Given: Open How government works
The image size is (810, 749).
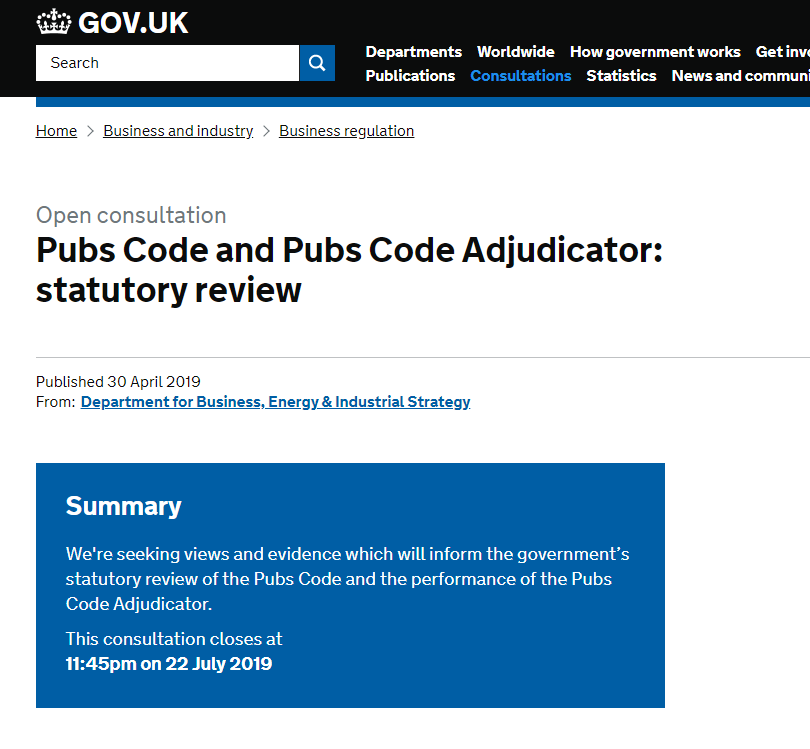Looking at the screenshot, I should click(655, 52).
